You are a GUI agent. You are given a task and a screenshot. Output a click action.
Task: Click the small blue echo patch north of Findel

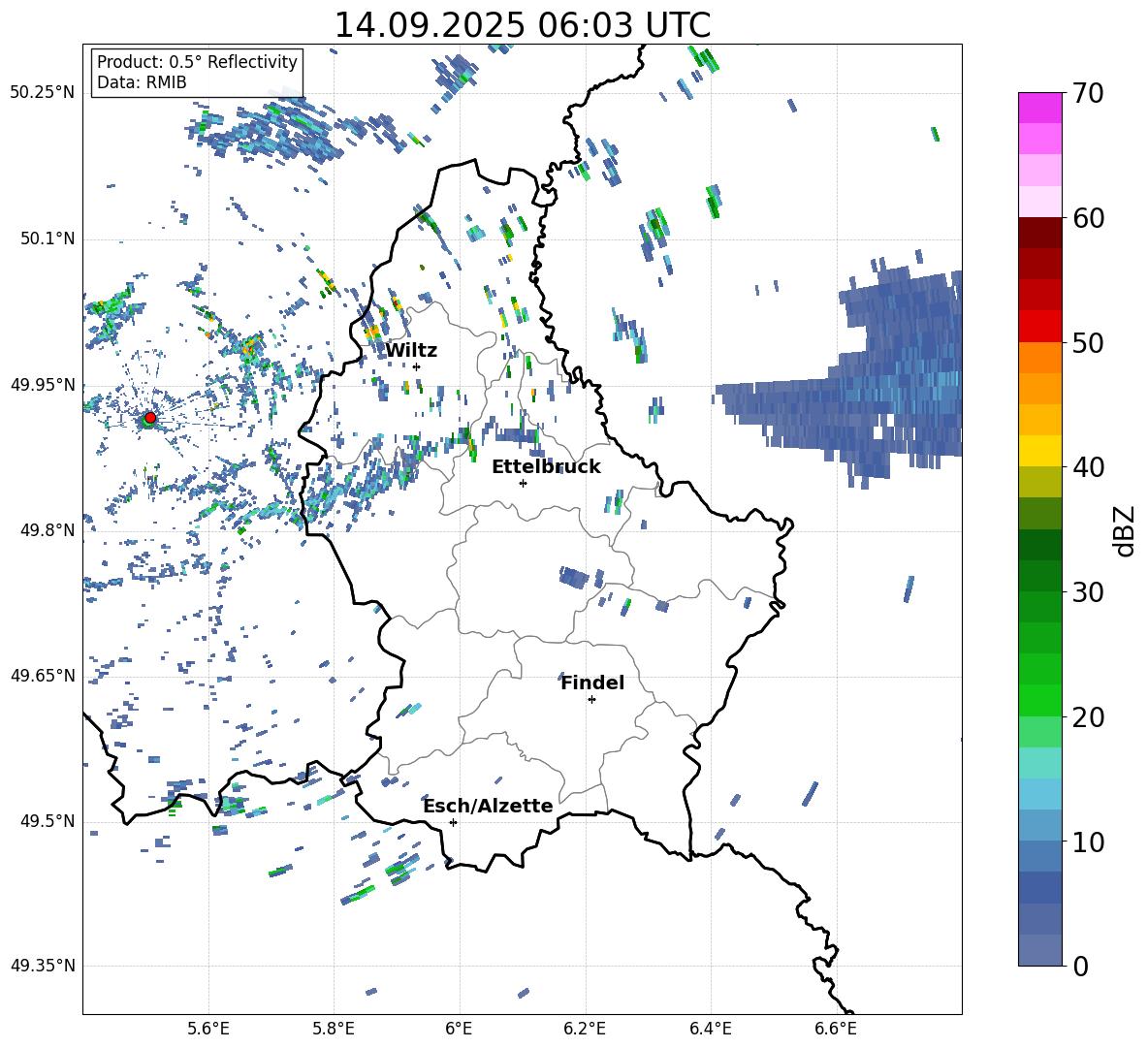[x=574, y=578]
